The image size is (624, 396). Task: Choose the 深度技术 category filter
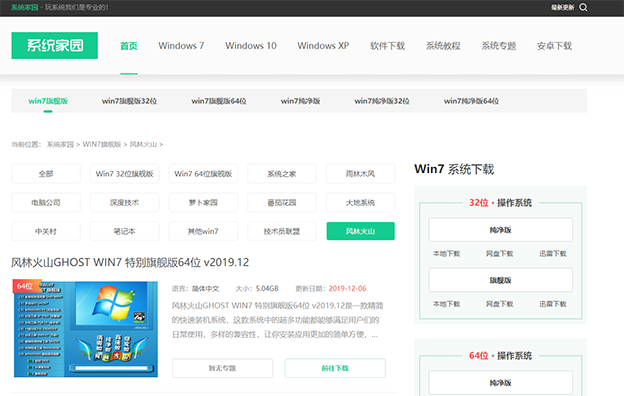point(125,202)
